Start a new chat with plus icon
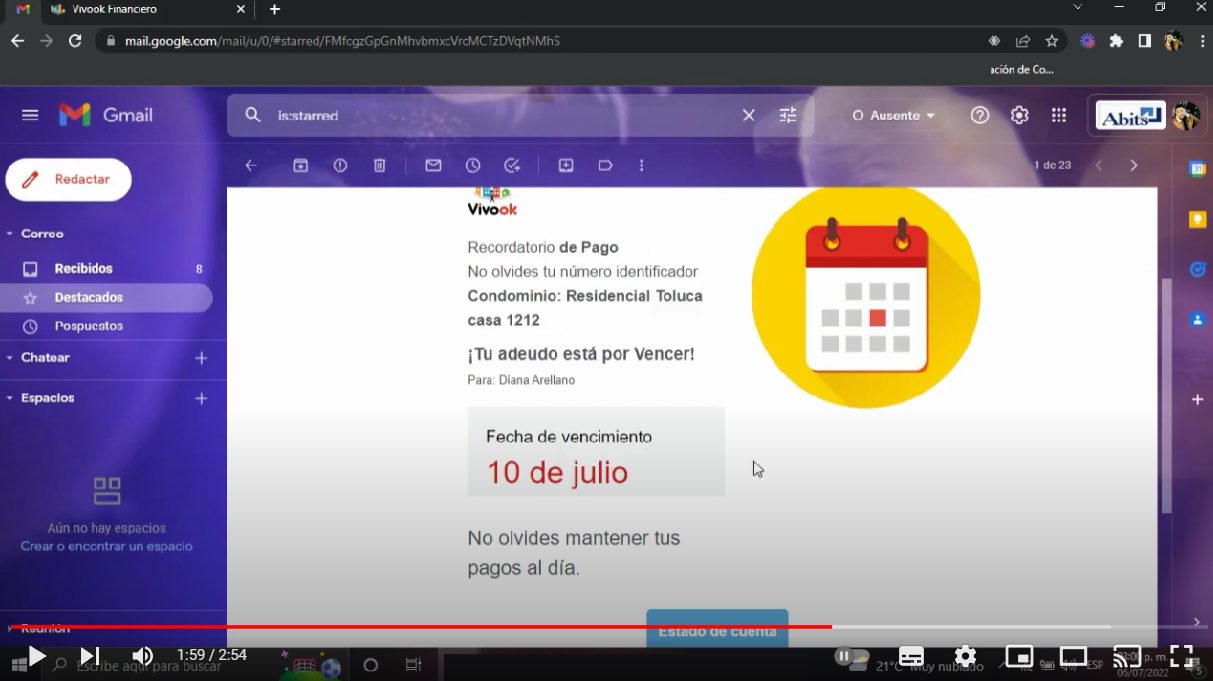Viewport: 1213px width, 681px height. pyautogui.click(x=201, y=358)
